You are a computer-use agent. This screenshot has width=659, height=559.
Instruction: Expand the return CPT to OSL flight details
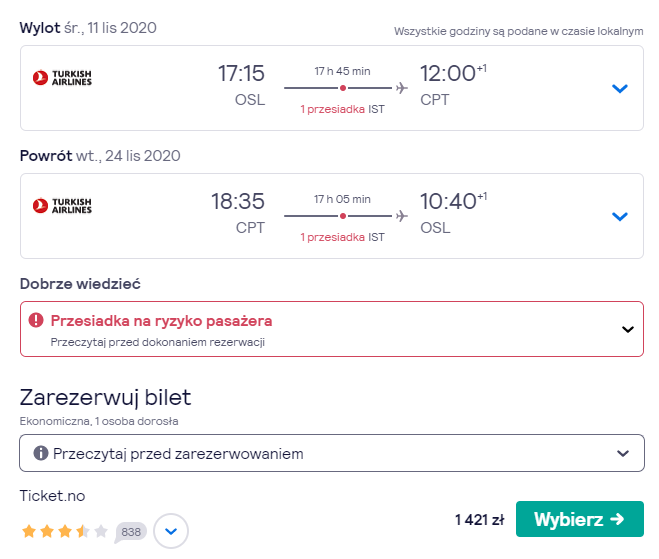[x=619, y=216]
